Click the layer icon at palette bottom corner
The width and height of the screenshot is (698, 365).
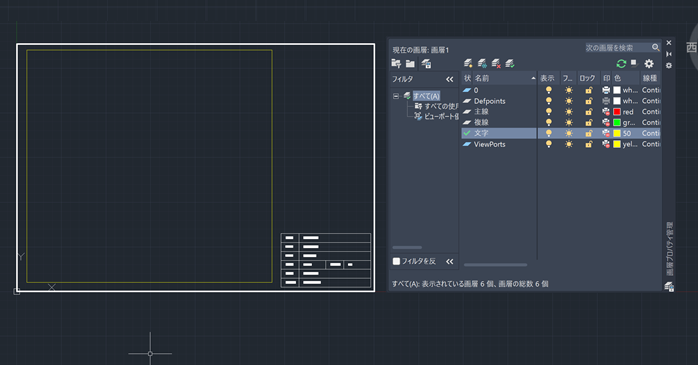click(669, 287)
